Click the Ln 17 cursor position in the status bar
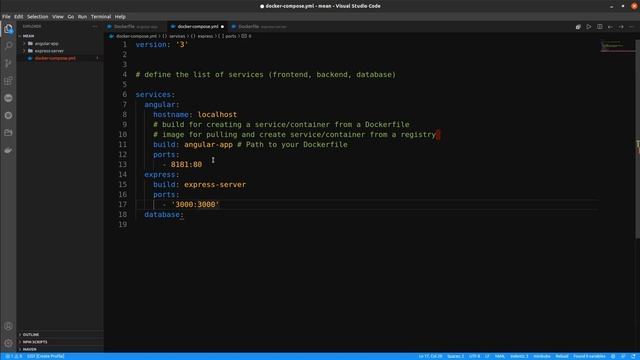 [x=430, y=356]
